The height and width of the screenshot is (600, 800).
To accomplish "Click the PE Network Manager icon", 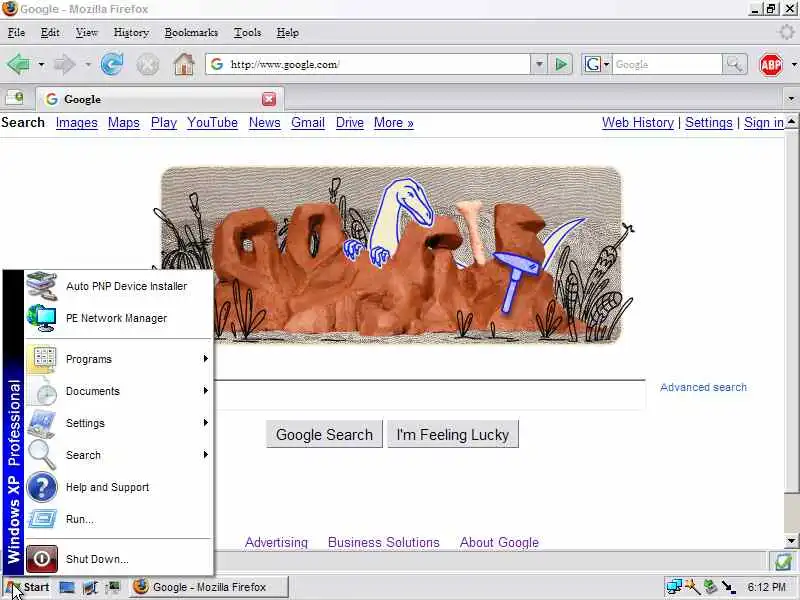I will pos(42,318).
